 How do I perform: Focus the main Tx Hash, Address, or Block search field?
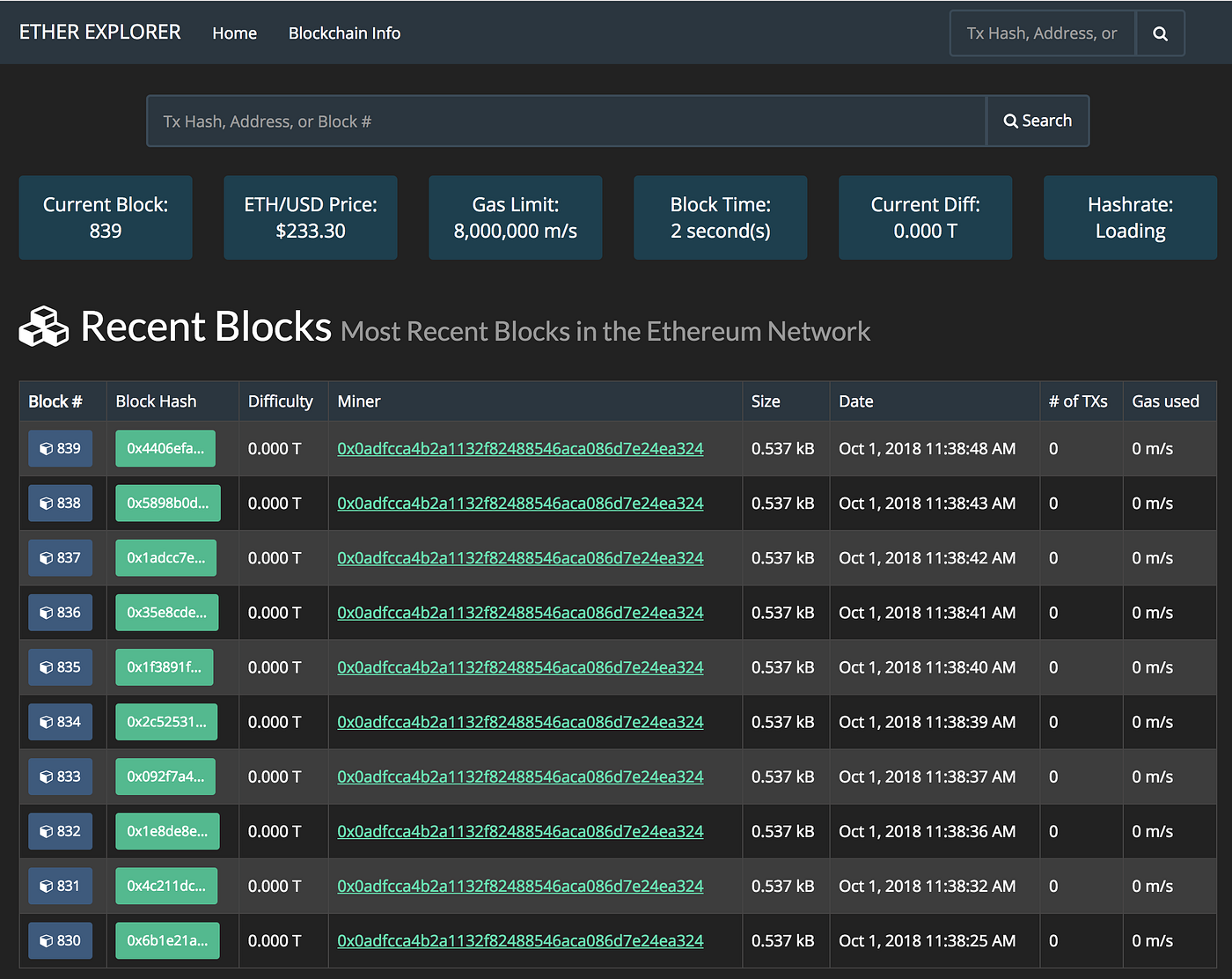pos(567,121)
